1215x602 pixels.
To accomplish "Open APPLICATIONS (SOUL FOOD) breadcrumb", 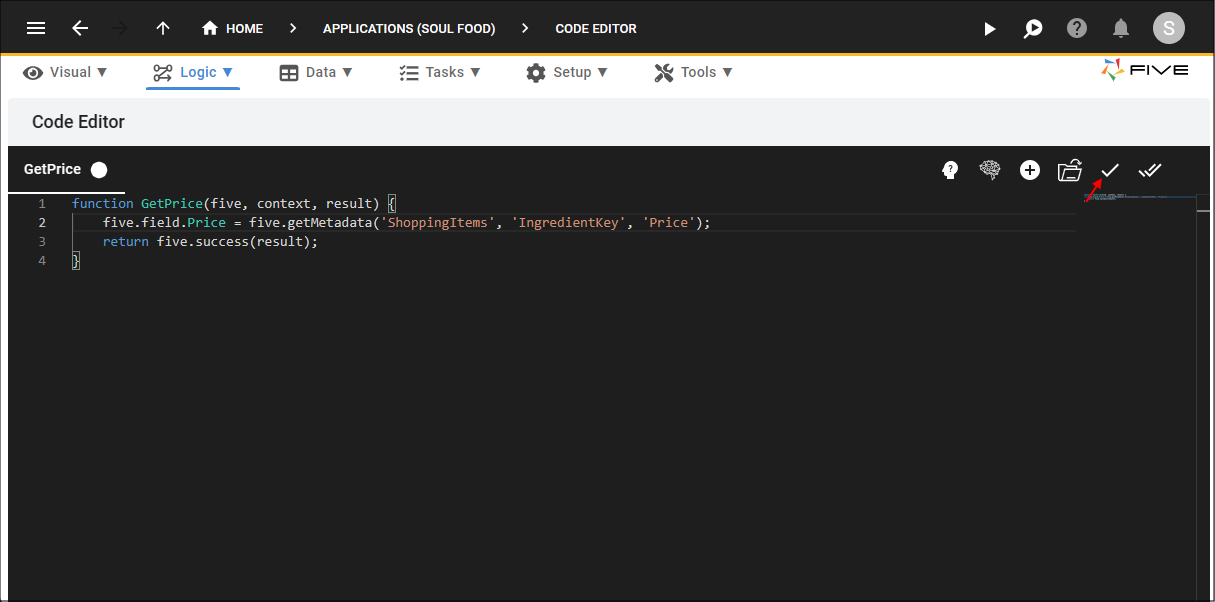I will pyautogui.click(x=409, y=28).
